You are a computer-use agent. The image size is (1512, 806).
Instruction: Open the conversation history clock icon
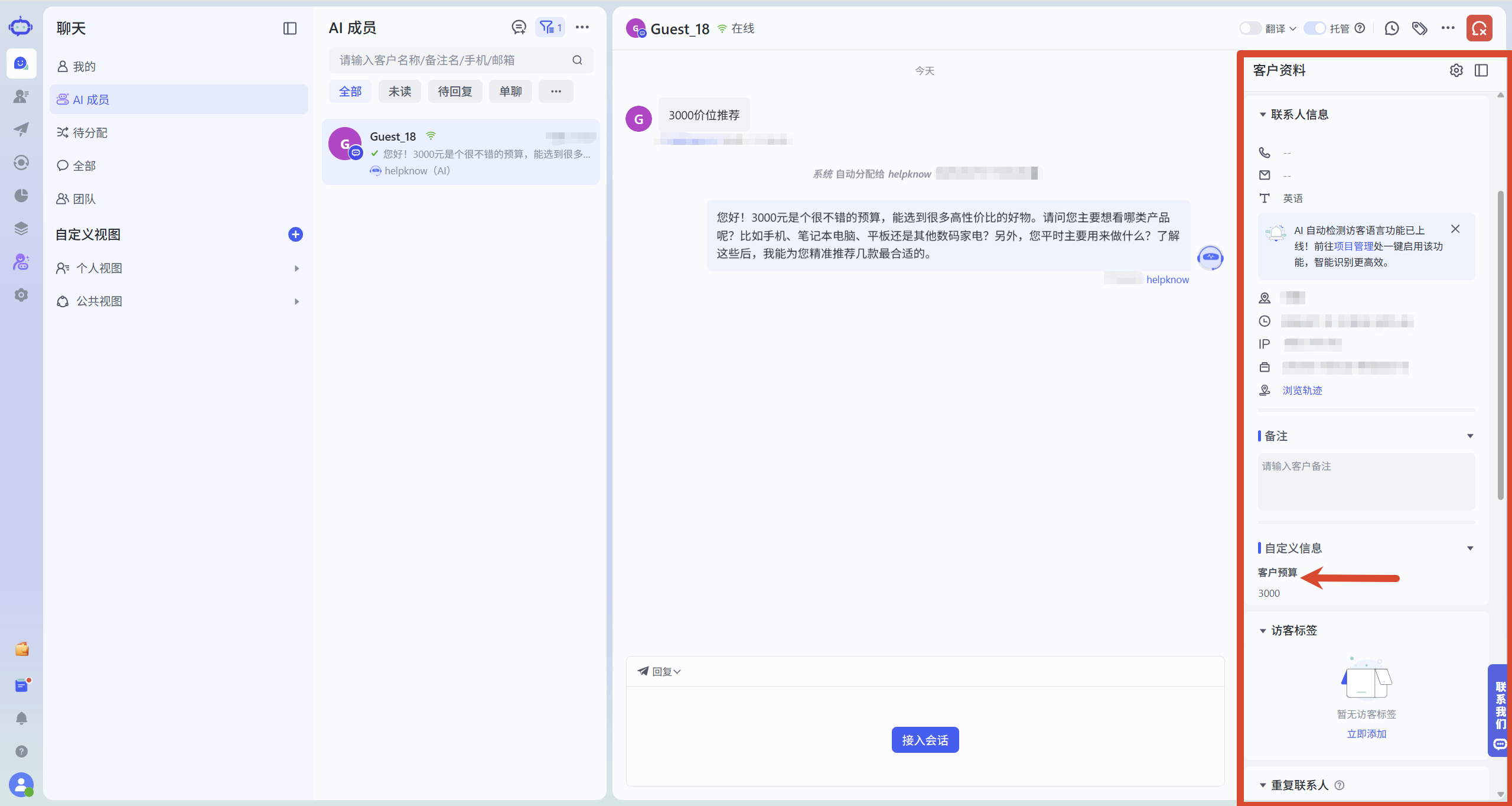1392,28
